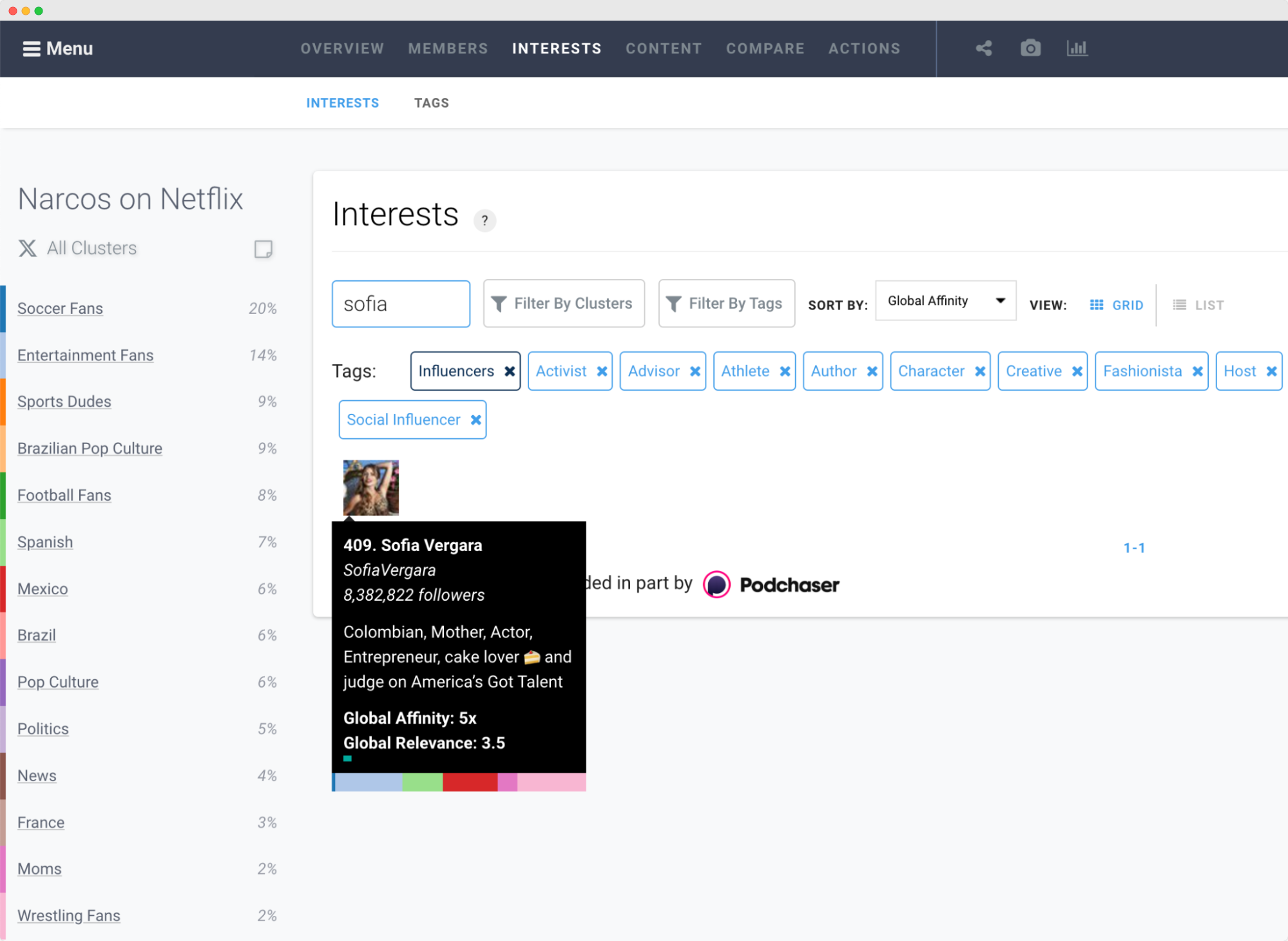This screenshot has width=1288, height=941.
Task: Open the Content tab
Action: tap(664, 49)
